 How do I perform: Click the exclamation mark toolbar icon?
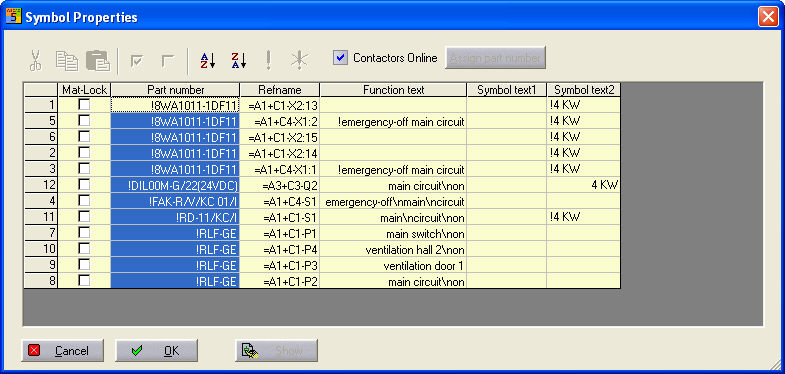click(x=269, y=60)
